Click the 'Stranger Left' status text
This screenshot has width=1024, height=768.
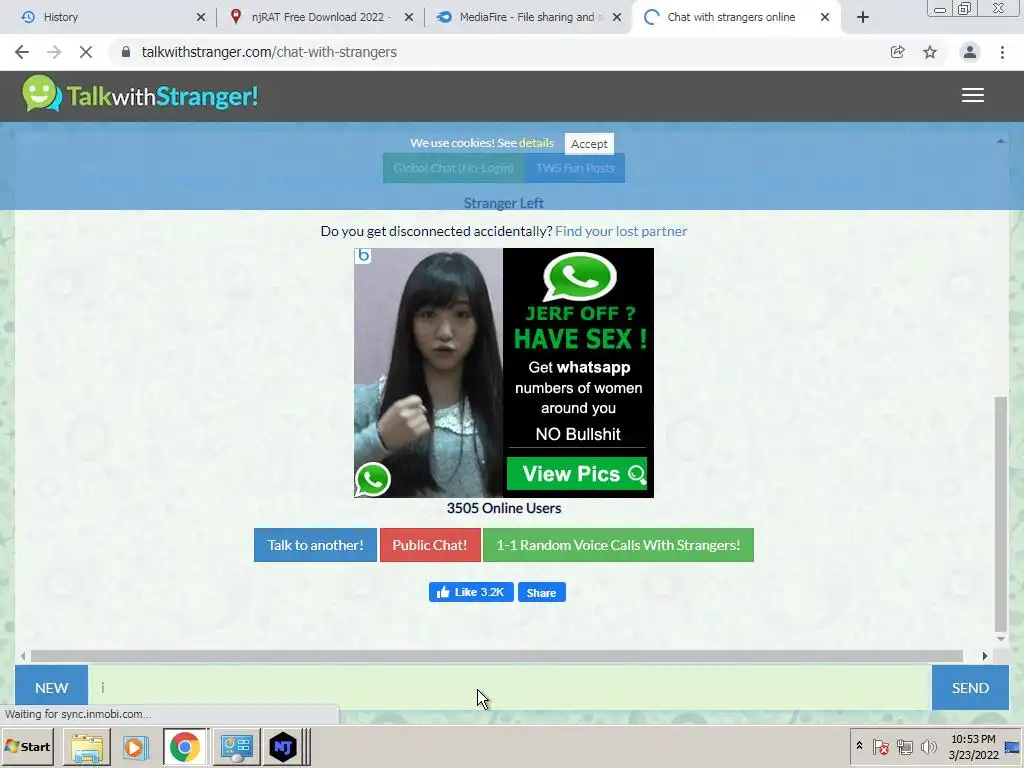tap(504, 203)
